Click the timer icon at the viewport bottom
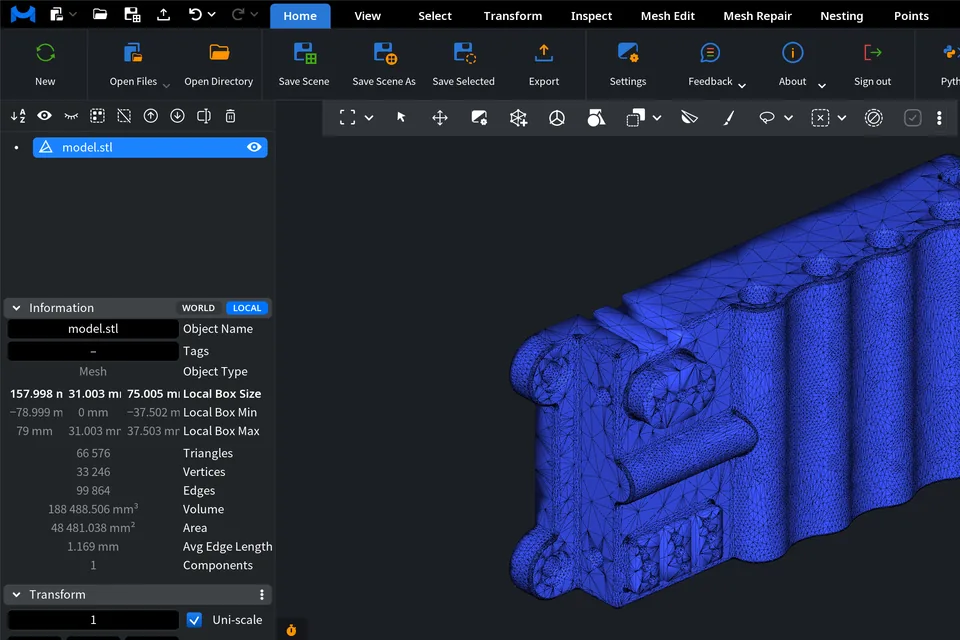 click(291, 630)
